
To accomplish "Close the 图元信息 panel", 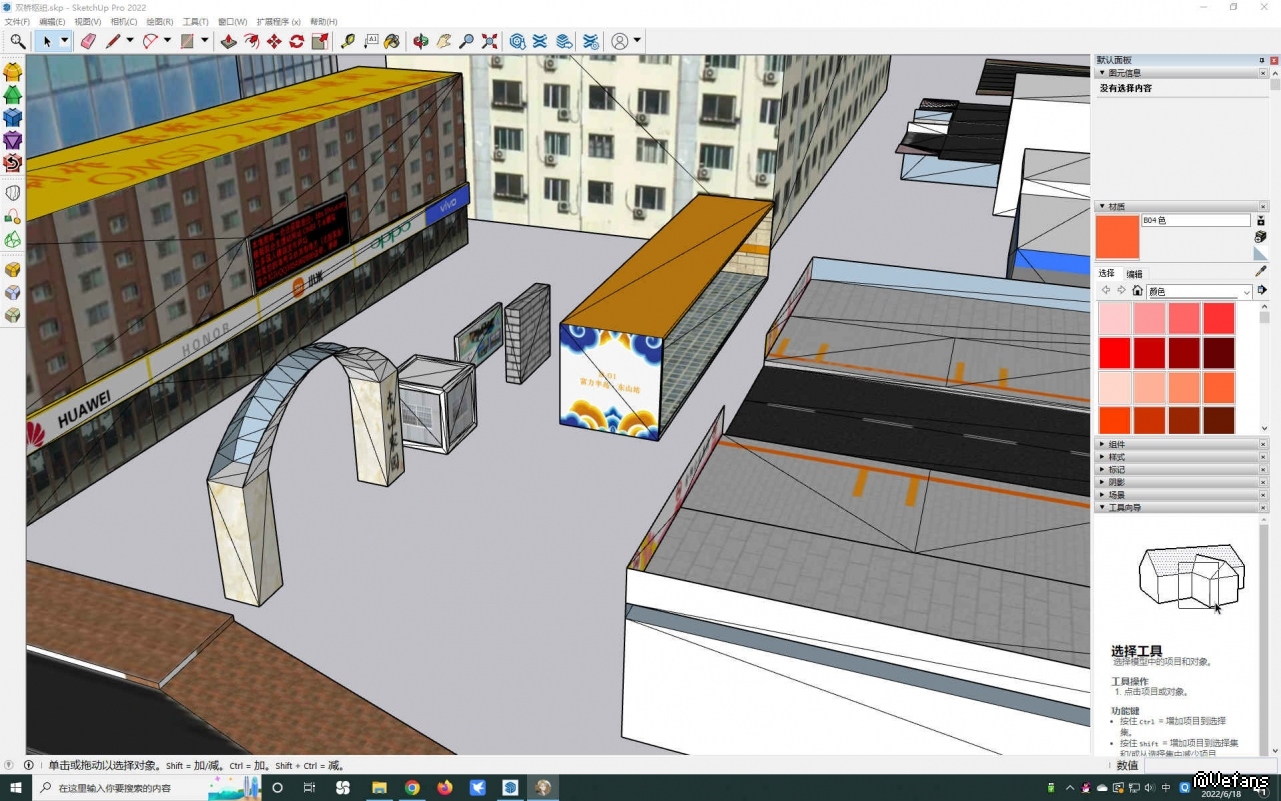I will pyautogui.click(x=1263, y=73).
